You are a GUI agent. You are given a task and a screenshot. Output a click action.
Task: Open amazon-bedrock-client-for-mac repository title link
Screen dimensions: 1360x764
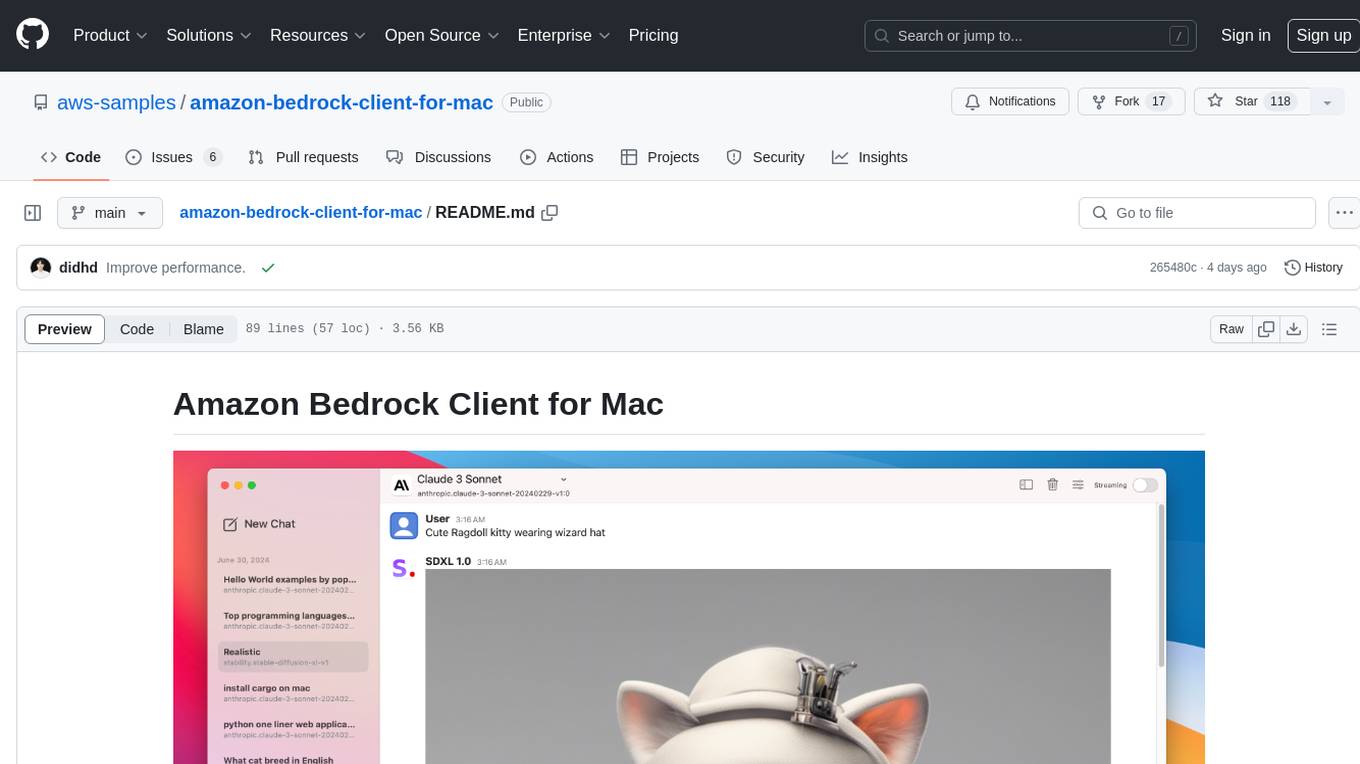point(341,102)
